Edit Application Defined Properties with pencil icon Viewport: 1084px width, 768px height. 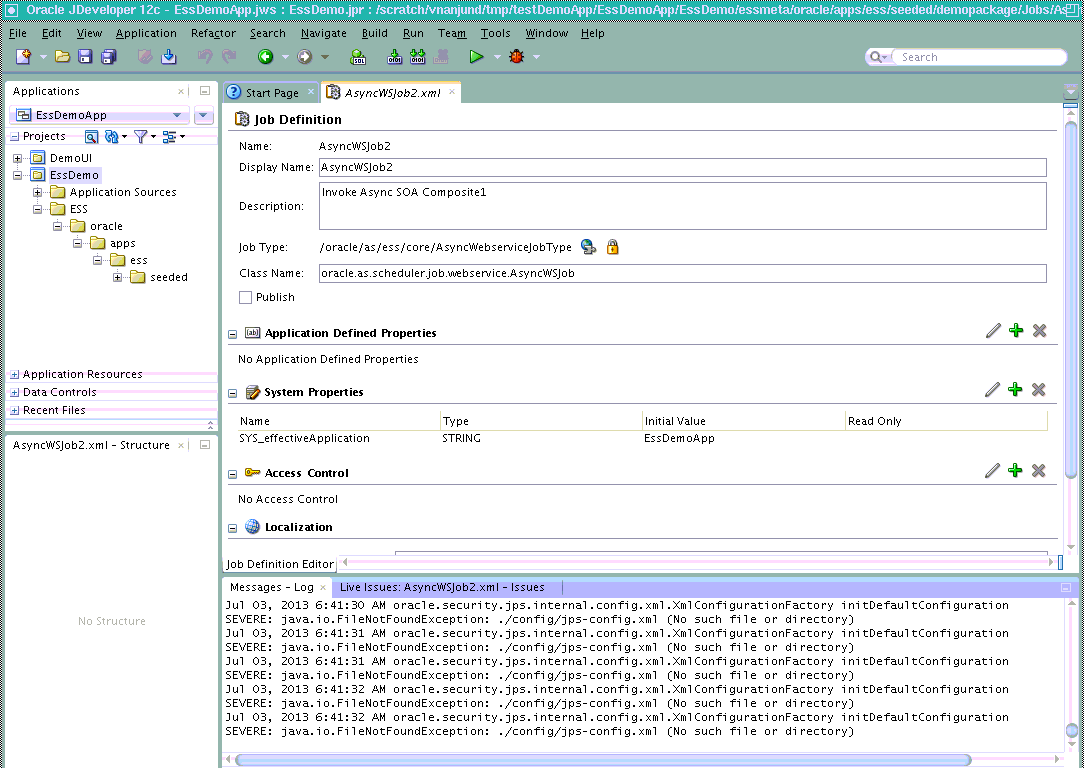(993, 330)
